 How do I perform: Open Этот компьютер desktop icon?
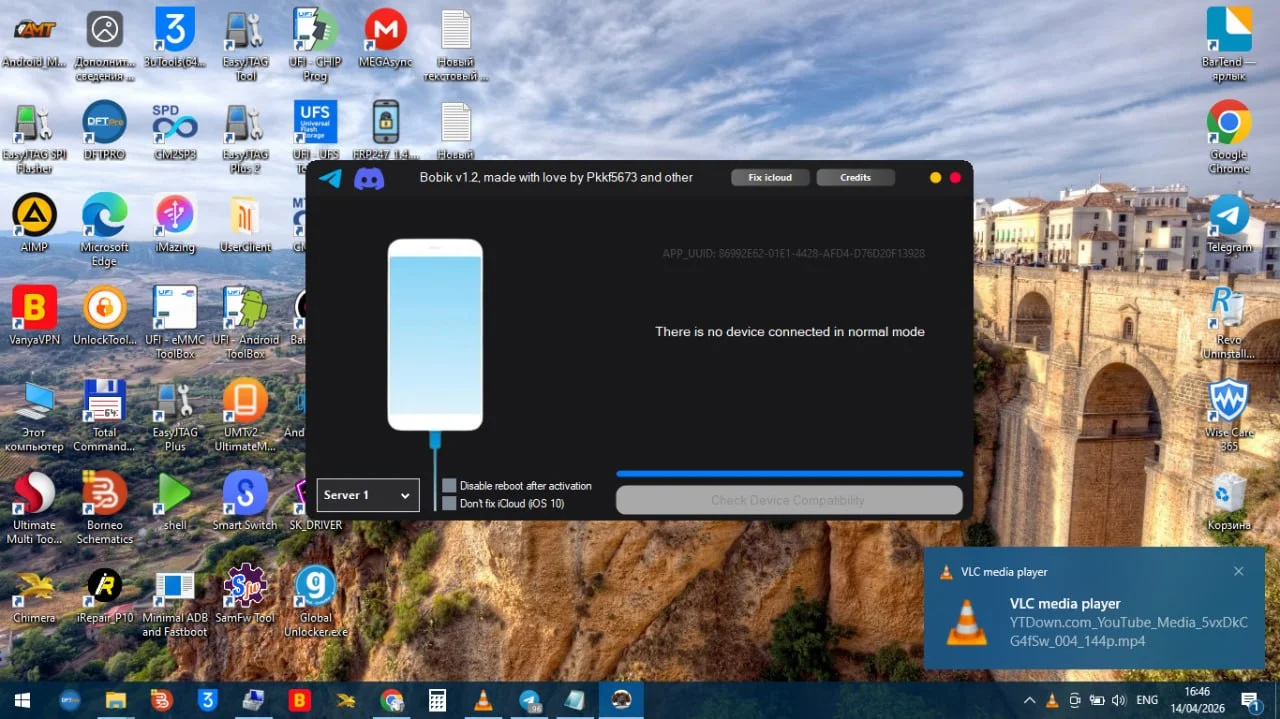(x=35, y=415)
